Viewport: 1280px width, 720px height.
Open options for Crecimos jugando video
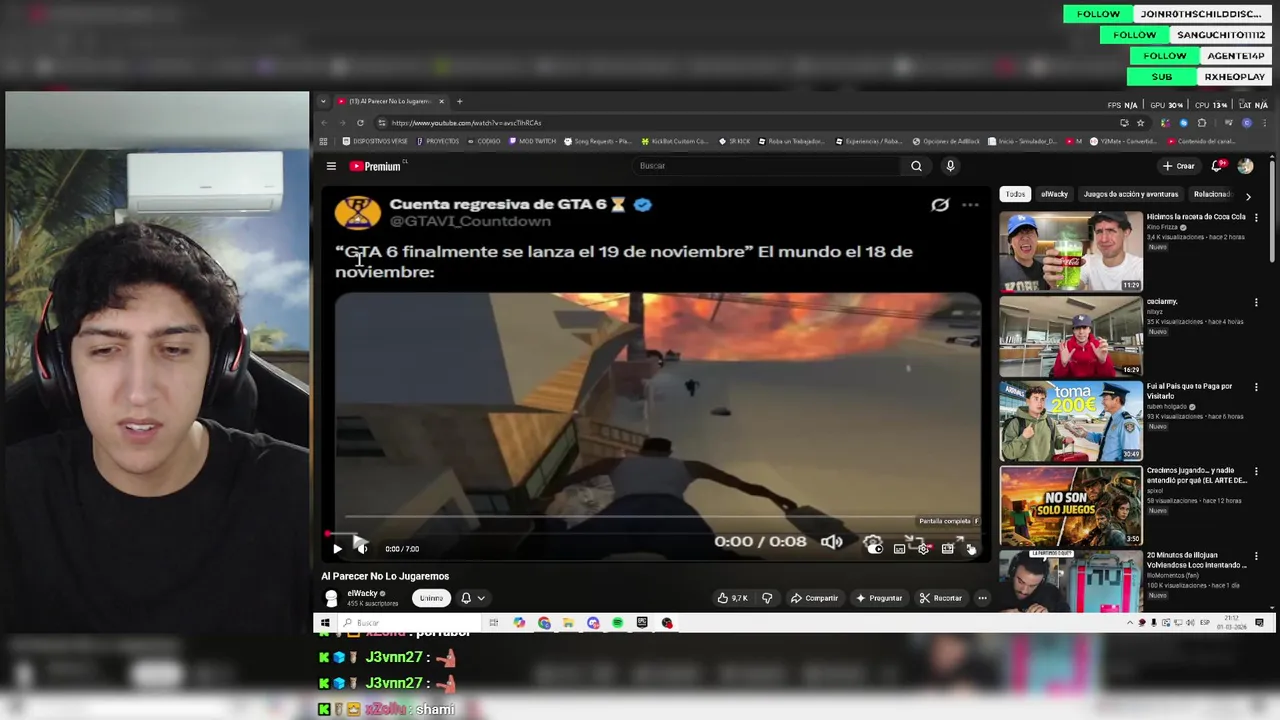[x=1257, y=471]
